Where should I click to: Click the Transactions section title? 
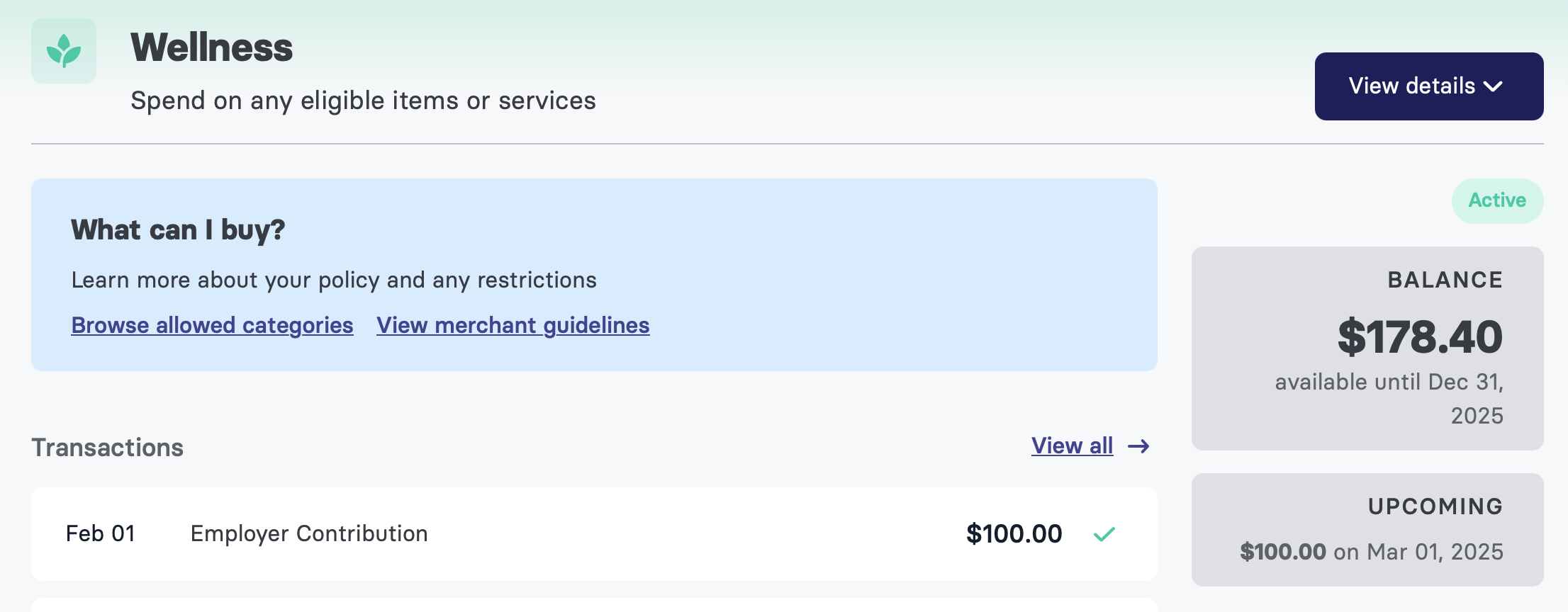[x=107, y=448]
